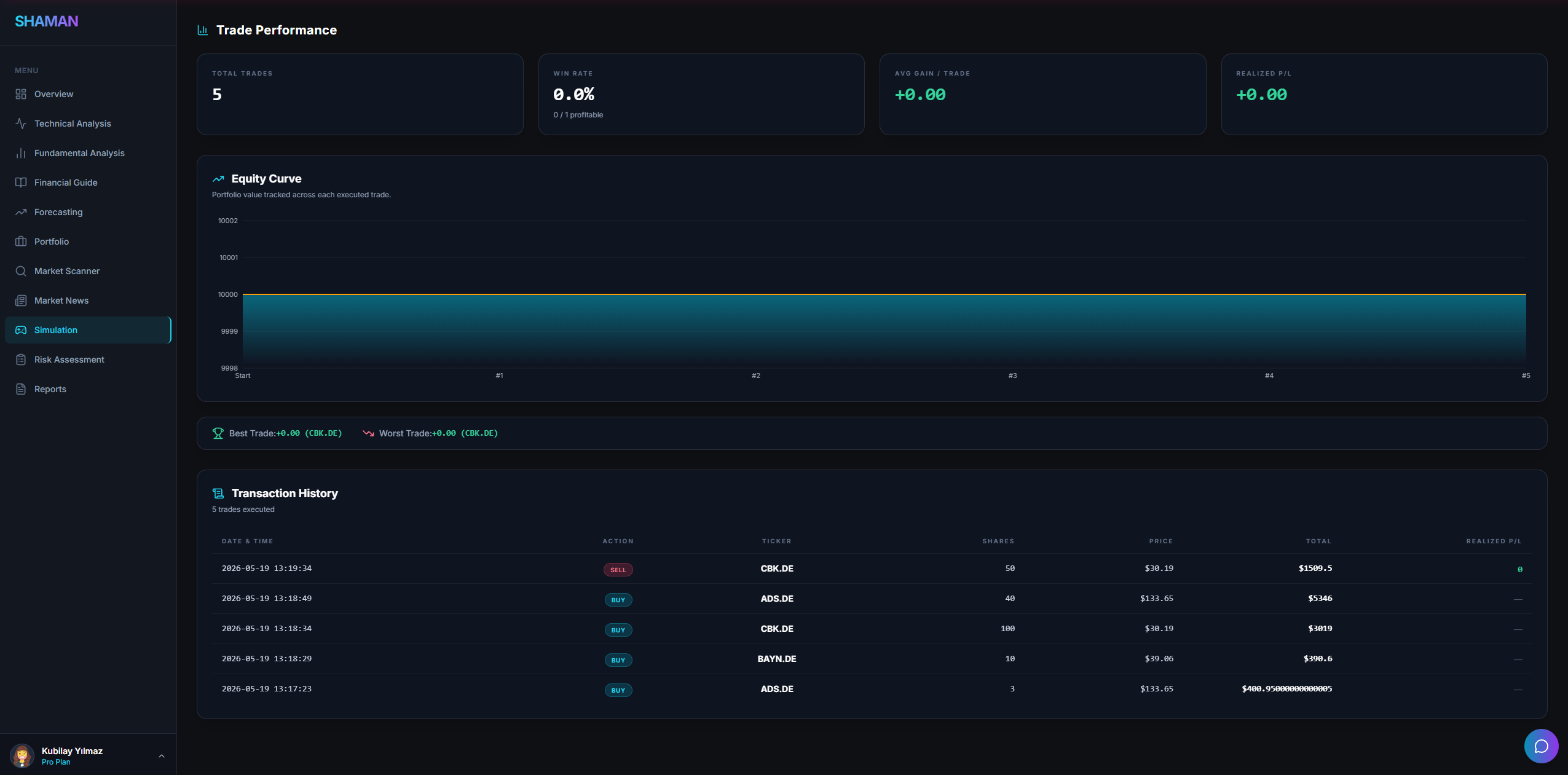Click the SELL badge for CBK.DE
The image size is (1568, 775).
[x=618, y=570]
